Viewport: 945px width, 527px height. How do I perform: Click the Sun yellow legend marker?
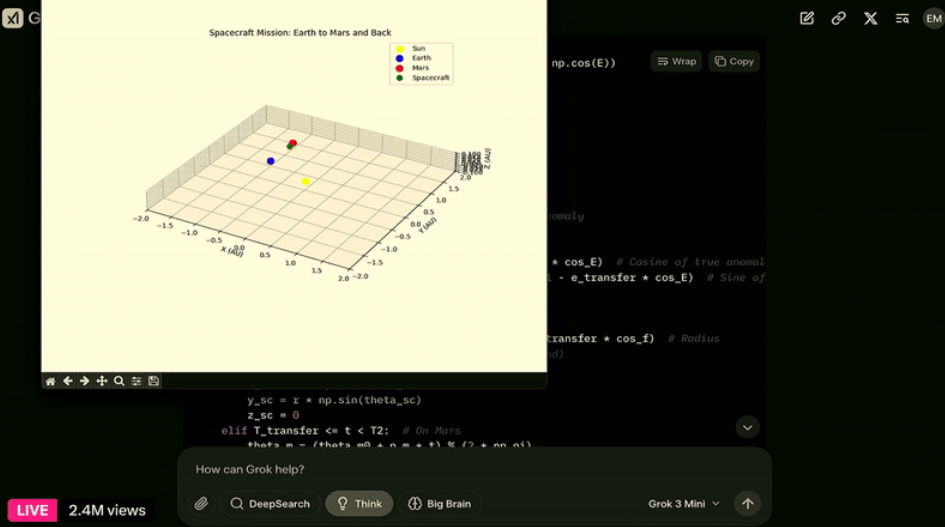point(400,49)
